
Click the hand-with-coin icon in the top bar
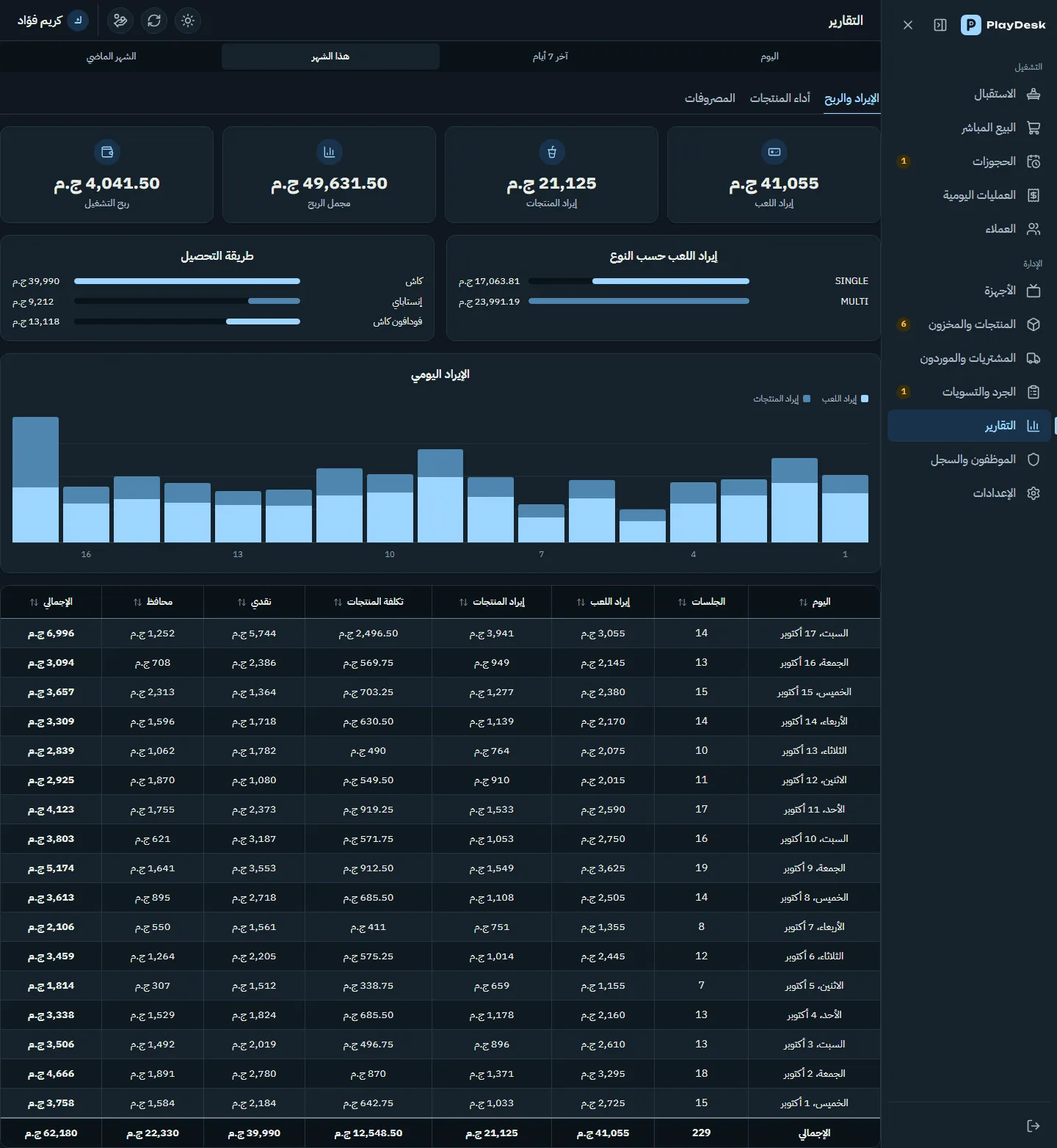click(x=120, y=21)
